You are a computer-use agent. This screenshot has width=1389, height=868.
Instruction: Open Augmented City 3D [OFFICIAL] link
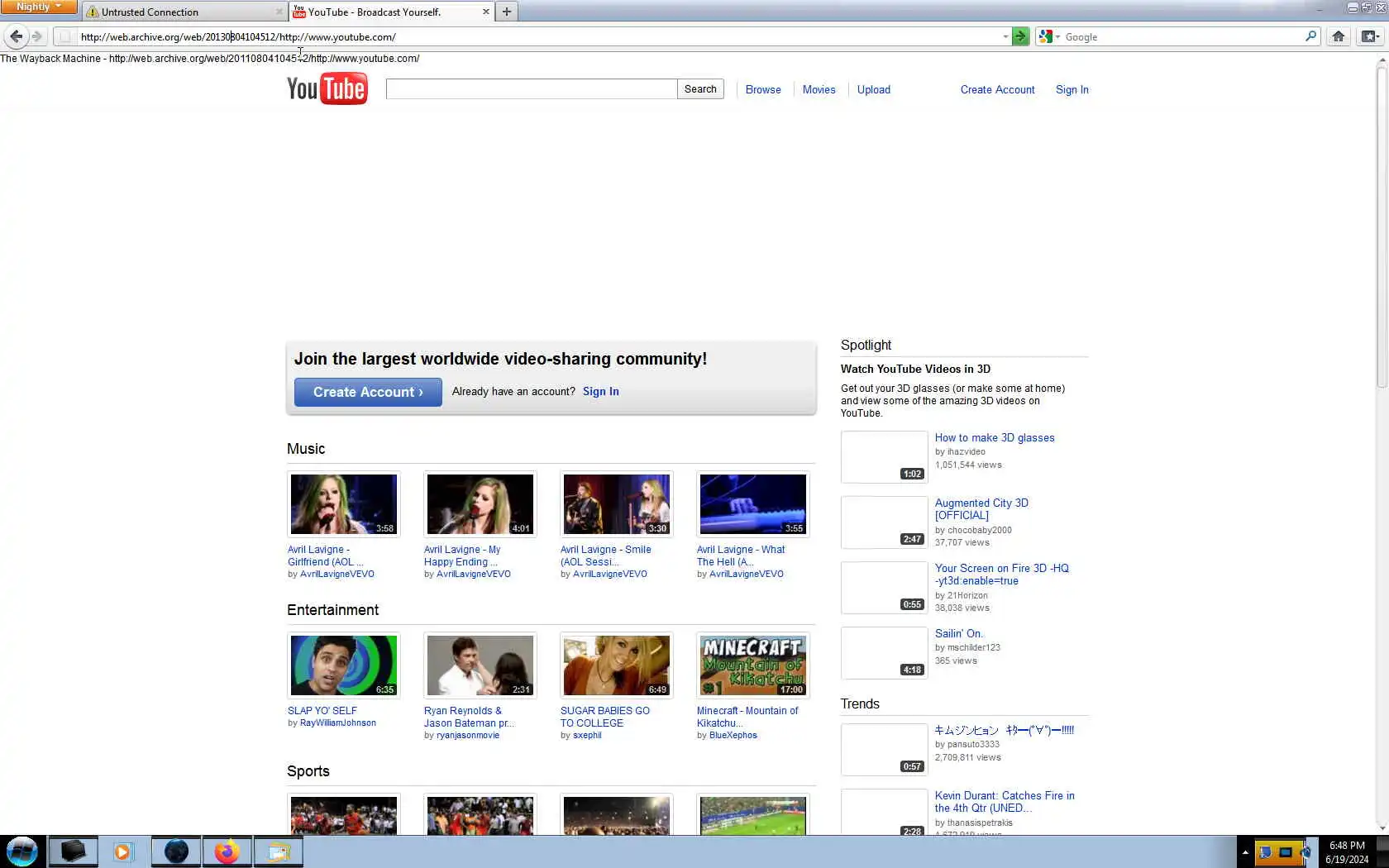[x=981, y=509]
